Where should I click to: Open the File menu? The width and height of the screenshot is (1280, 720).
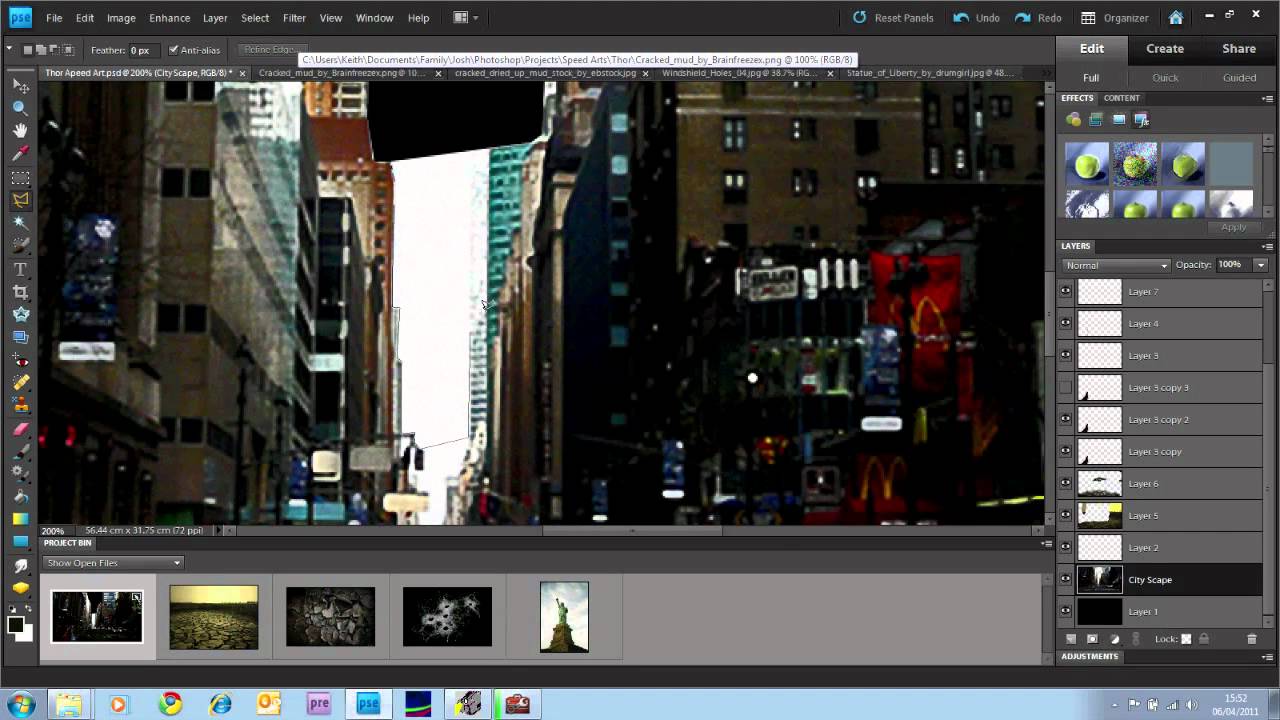tap(54, 18)
